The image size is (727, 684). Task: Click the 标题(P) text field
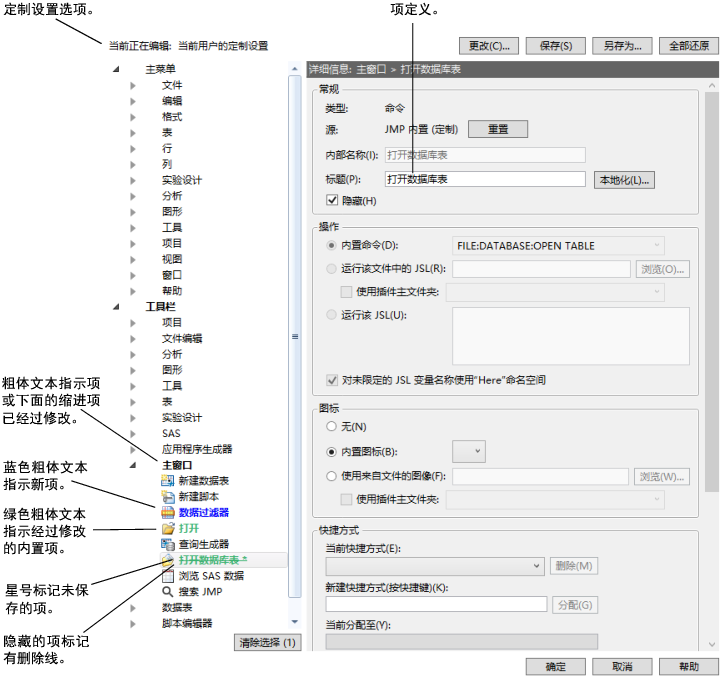click(x=485, y=179)
